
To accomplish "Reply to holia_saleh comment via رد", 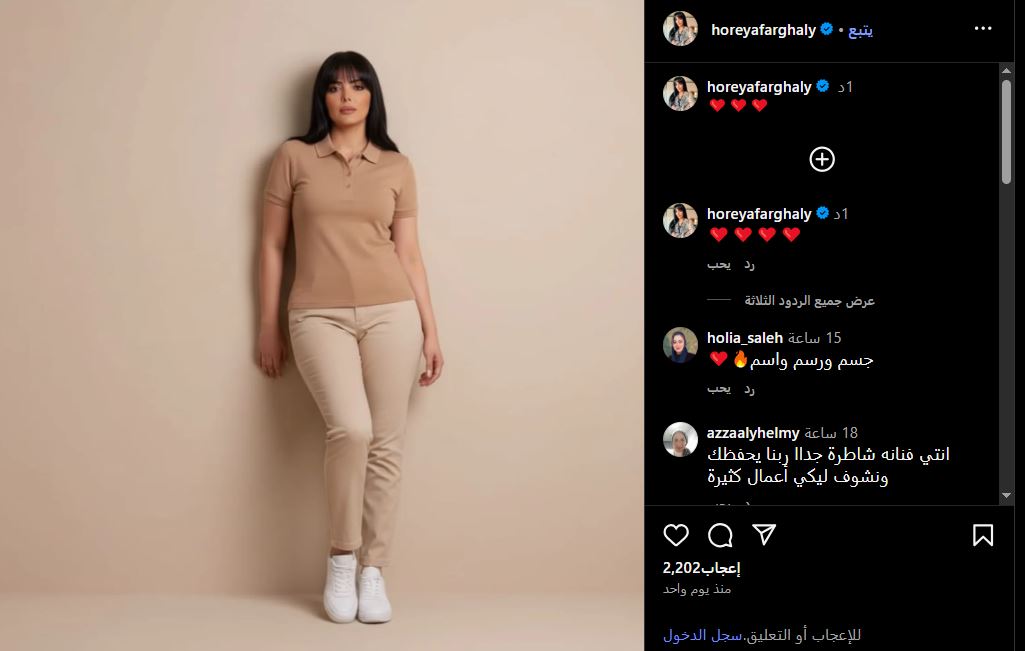I will tap(749, 389).
